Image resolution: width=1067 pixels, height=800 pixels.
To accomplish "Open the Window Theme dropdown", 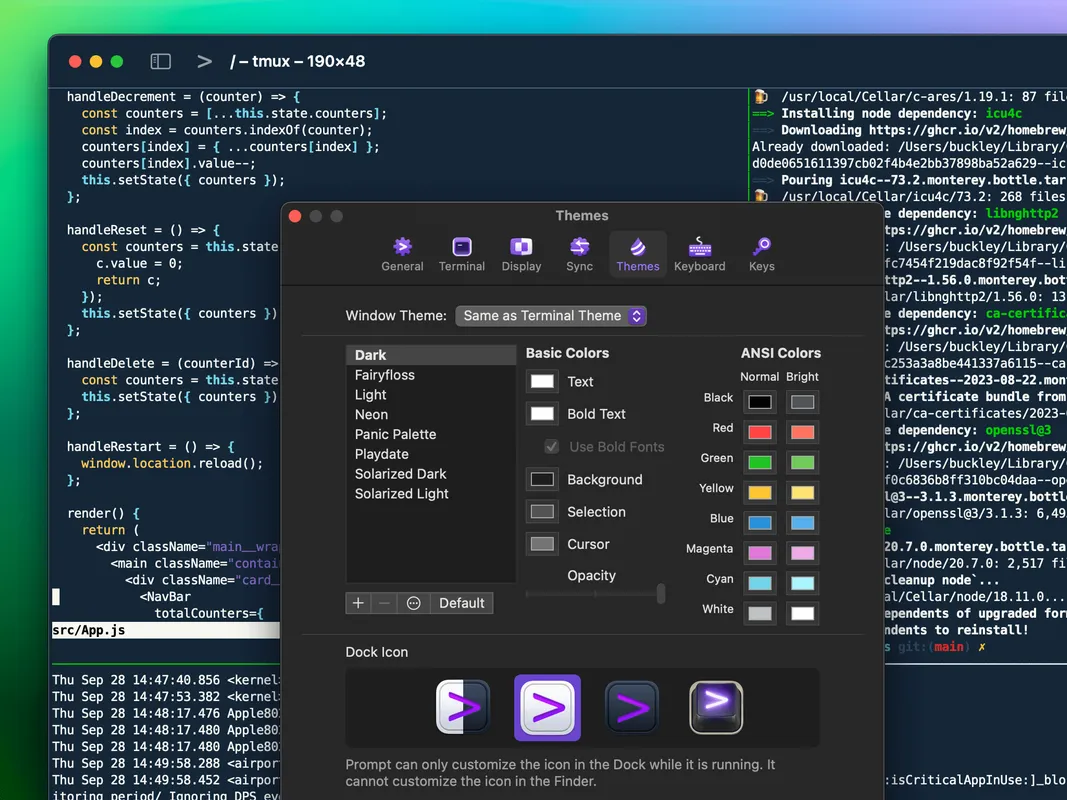I will point(551,316).
